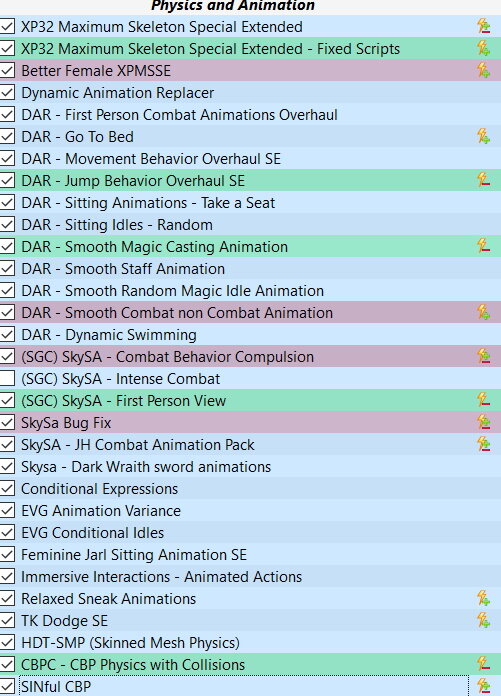Click 'Physics and Animation' separator header

pyautogui.click(x=233, y=6)
